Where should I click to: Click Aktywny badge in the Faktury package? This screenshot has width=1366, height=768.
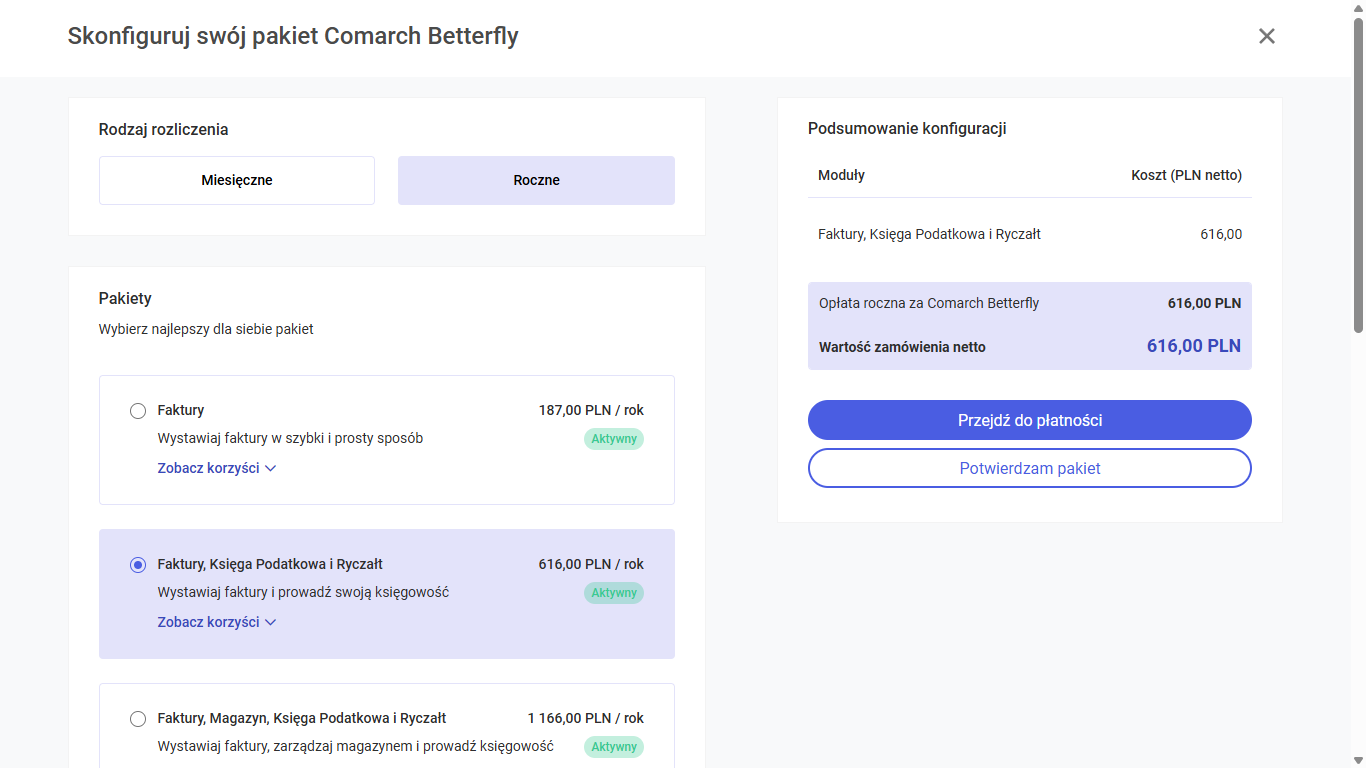tap(613, 439)
